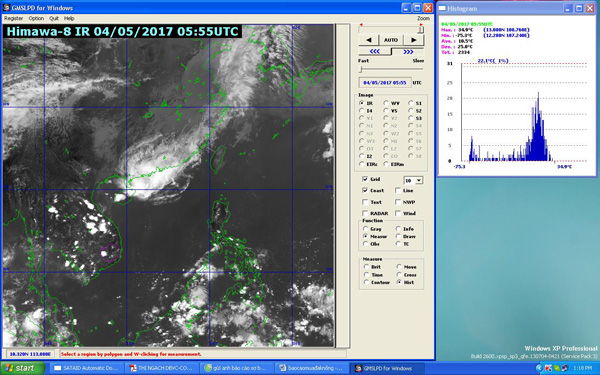Click the frame position slider thumb

(420, 29)
